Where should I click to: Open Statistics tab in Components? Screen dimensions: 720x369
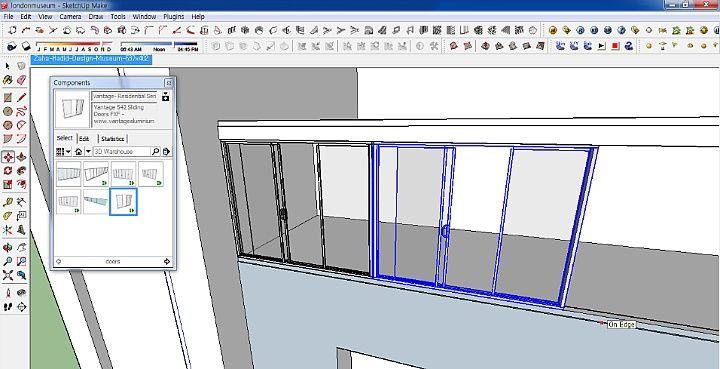(x=112, y=139)
